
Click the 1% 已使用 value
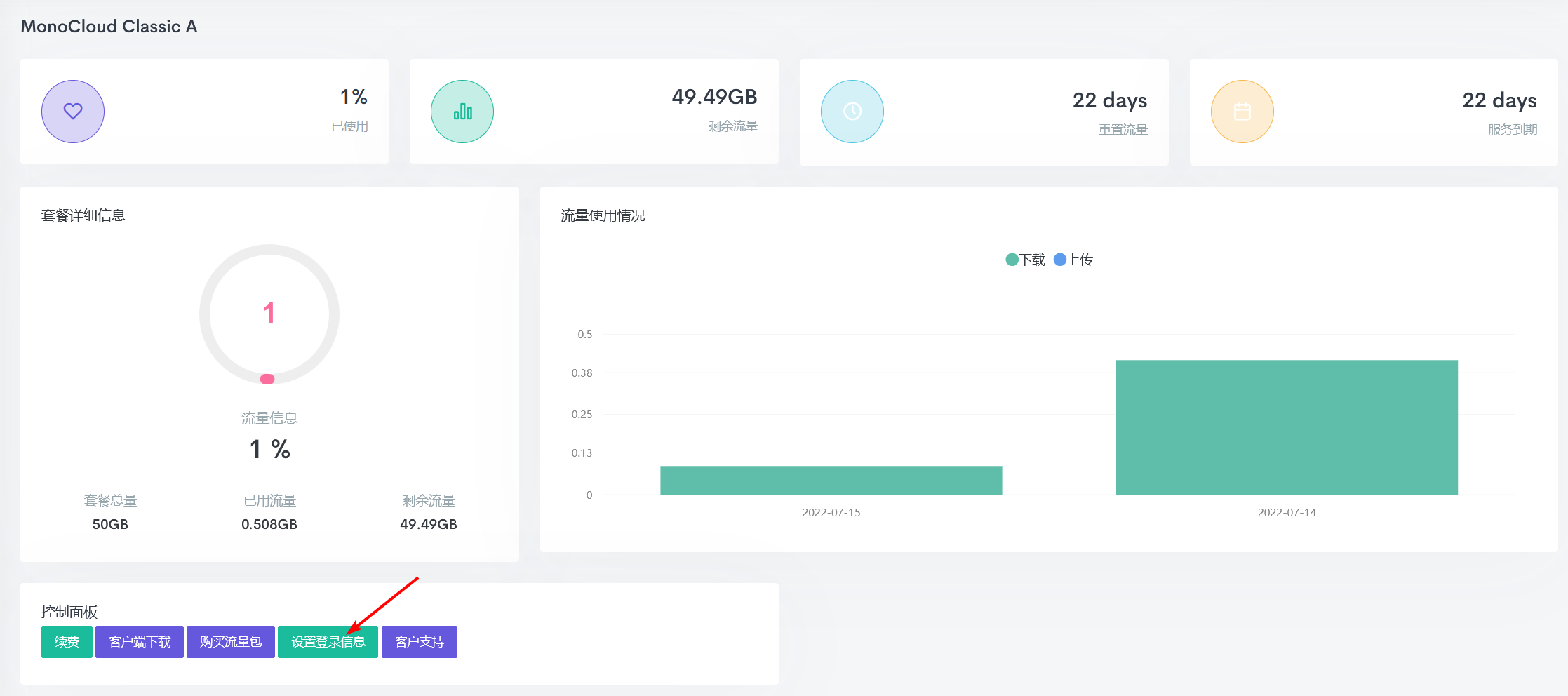[x=354, y=97]
